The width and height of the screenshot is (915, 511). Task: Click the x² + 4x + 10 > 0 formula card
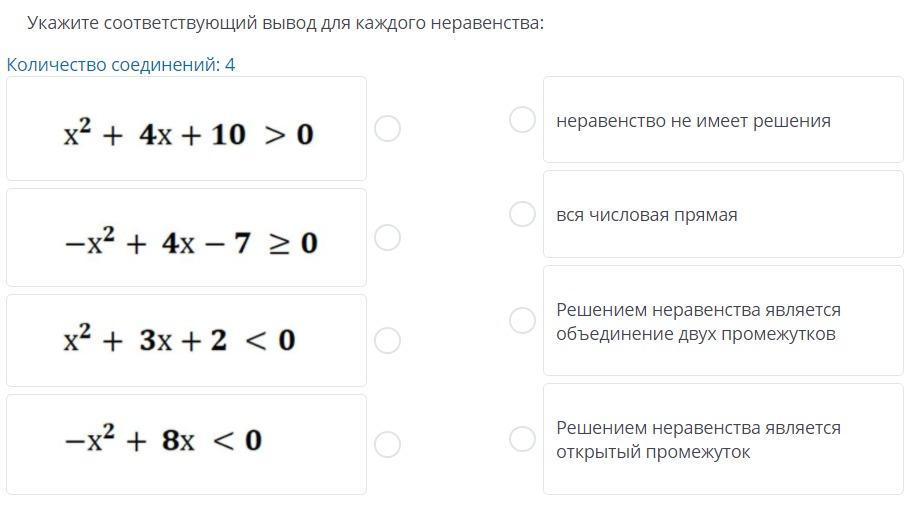[186, 129]
